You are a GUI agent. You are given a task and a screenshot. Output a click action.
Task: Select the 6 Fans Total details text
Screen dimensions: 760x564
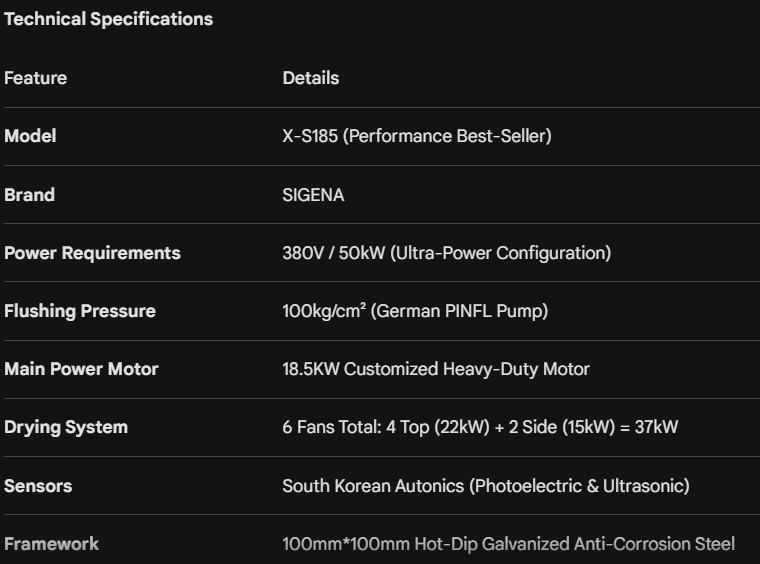coord(480,427)
